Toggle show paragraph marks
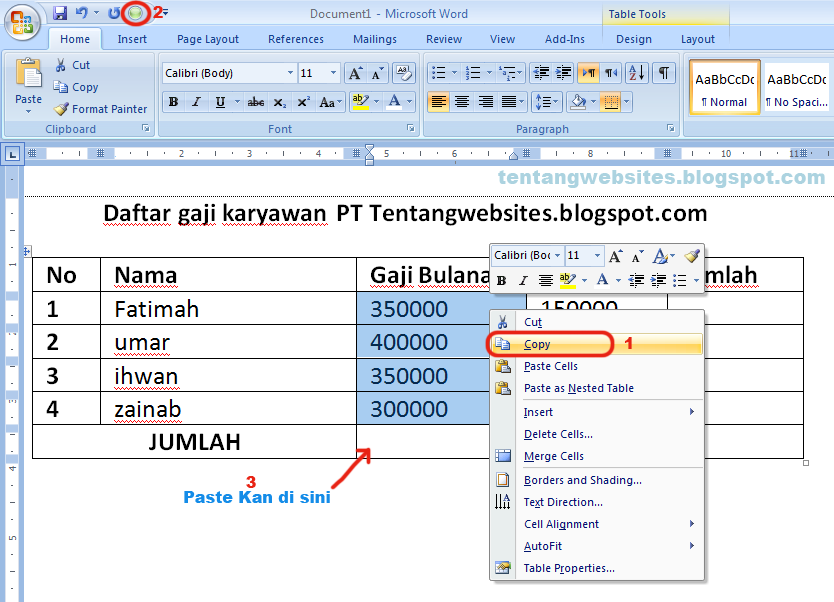 pos(664,73)
